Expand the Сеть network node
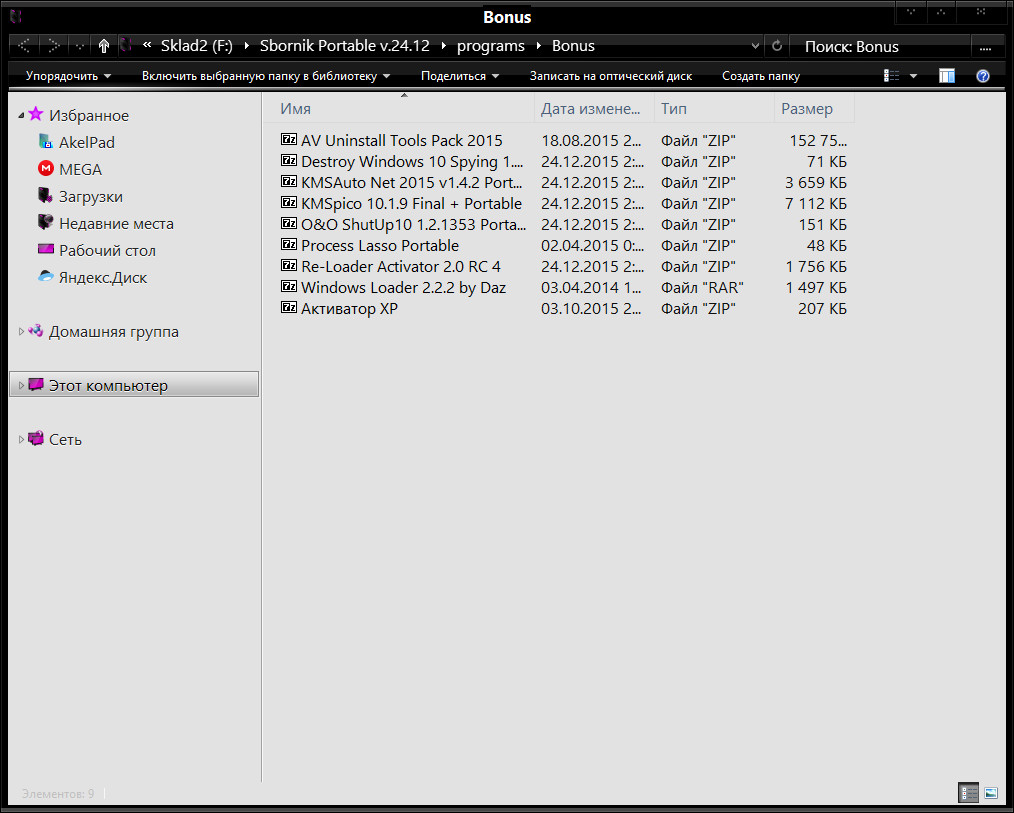Screen dimensions: 1014x813 (x=22, y=440)
